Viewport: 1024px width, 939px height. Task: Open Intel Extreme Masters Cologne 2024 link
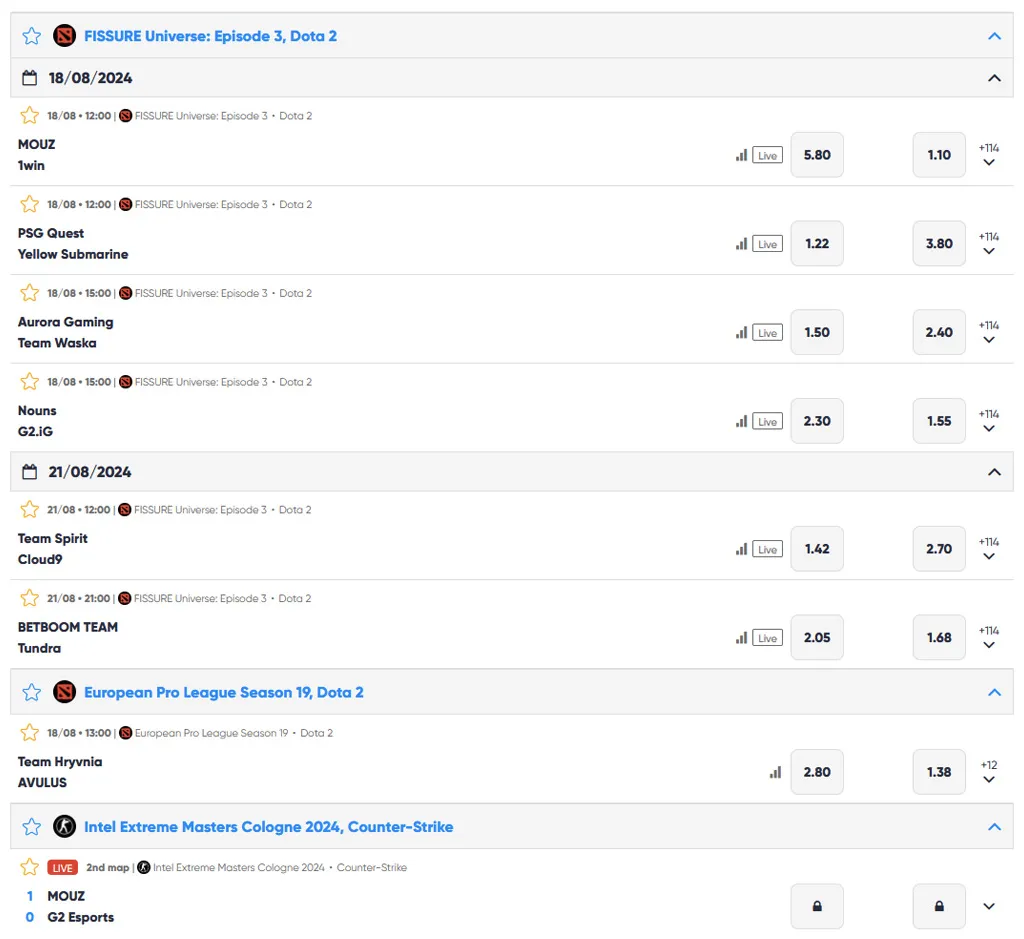tap(268, 827)
